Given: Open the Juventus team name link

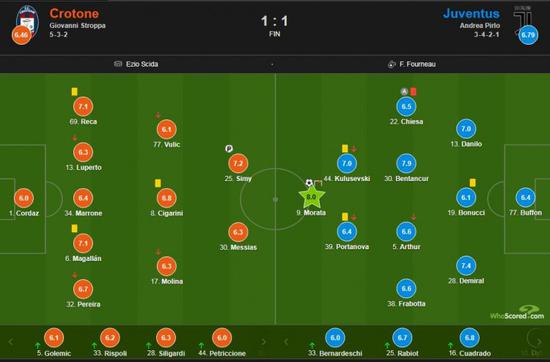Looking at the screenshot, I should tap(471, 13).
